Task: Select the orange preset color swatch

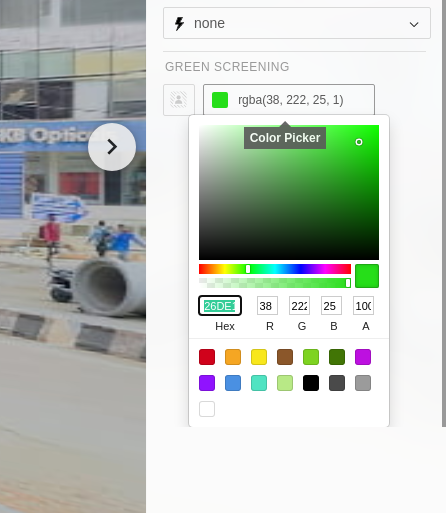Action: 233,357
